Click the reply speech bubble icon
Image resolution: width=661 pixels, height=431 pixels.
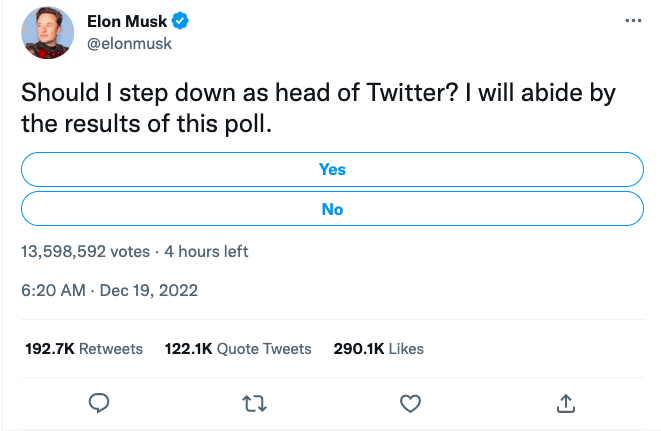(x=98, y=402)
